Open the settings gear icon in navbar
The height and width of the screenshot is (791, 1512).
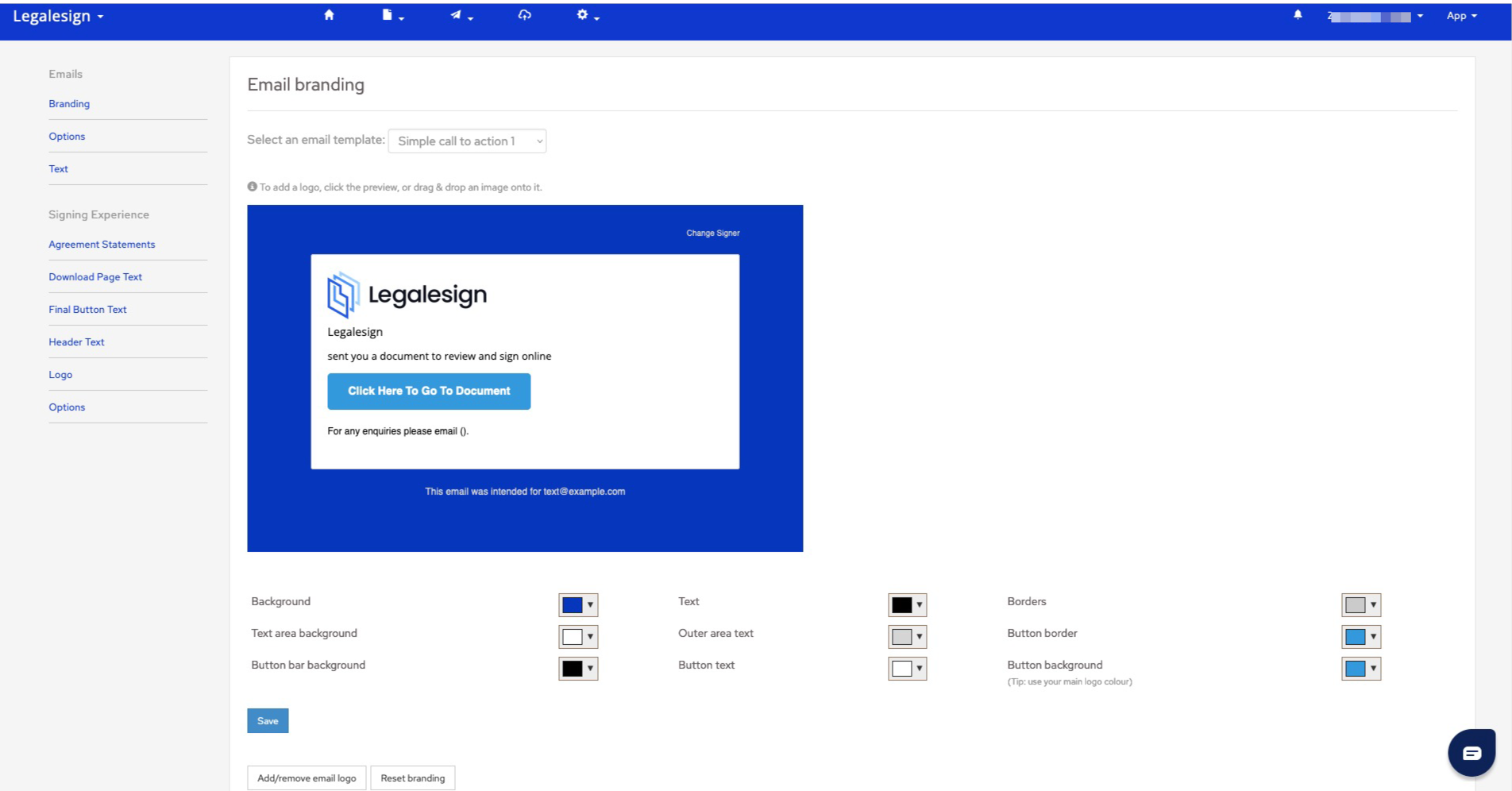point(583,14)
